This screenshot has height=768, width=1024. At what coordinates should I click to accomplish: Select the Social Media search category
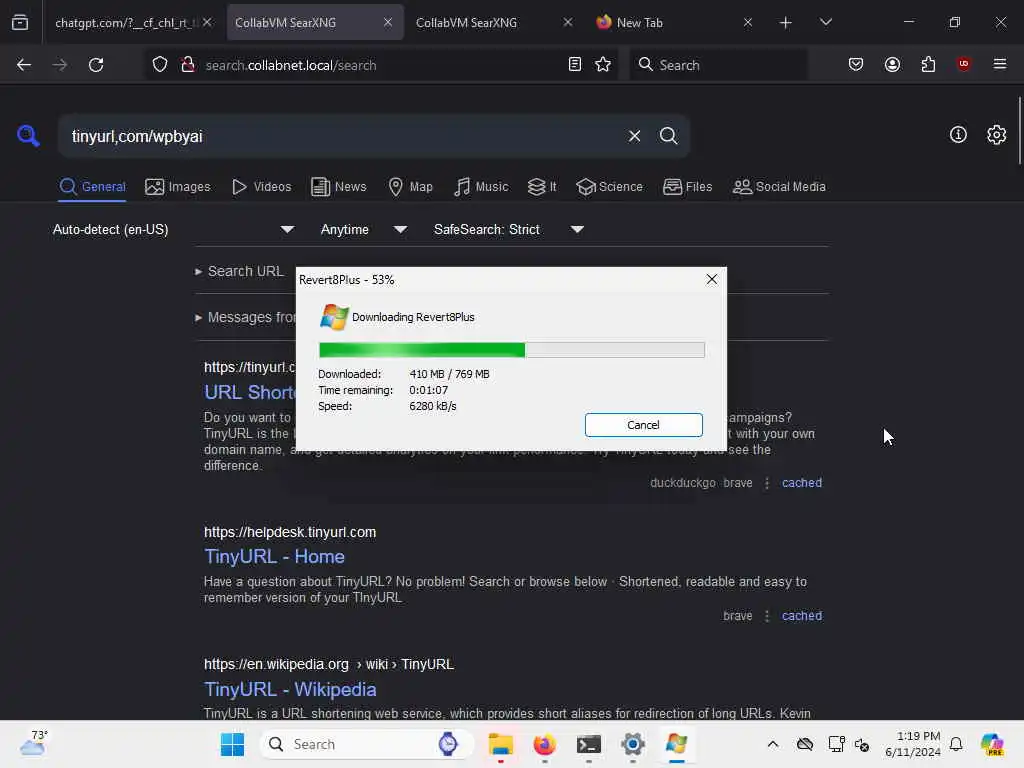pyautogui.click(x=779, y=187)
